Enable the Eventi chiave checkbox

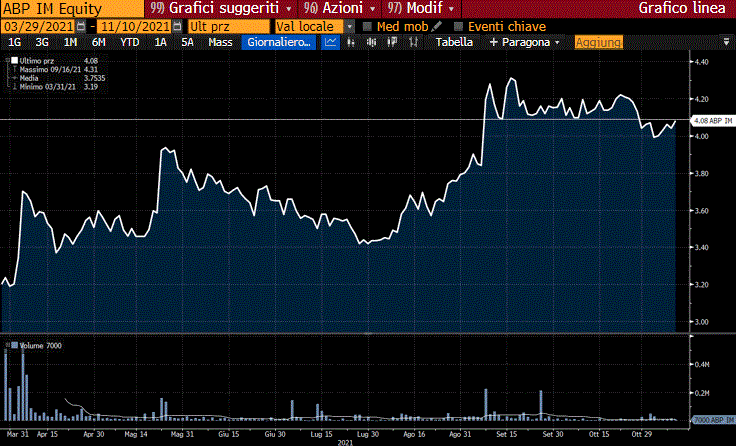click(459, 26)
